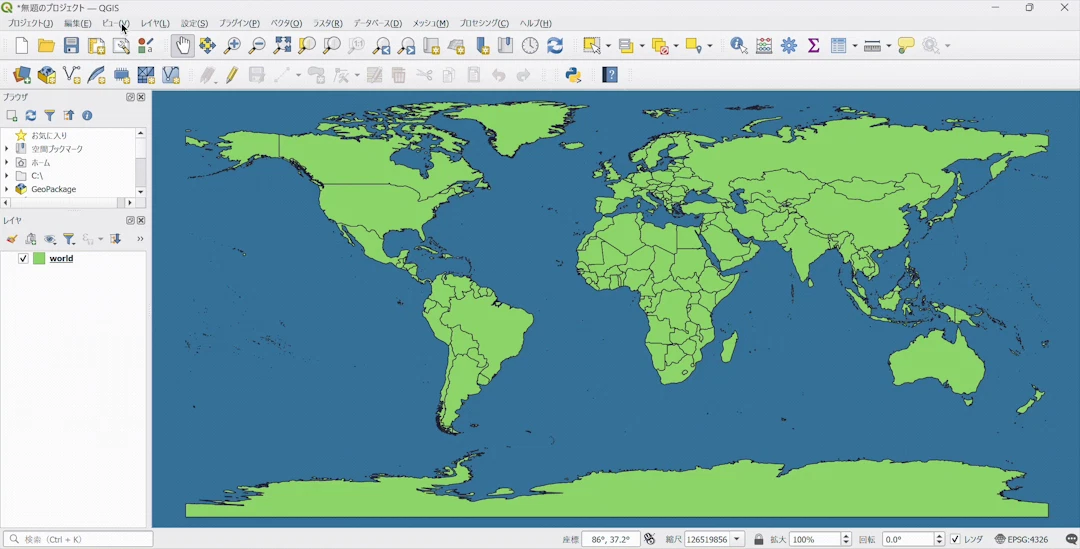Expand the C:\ drive tree node
The height and width of the screenshot is (549, 1080).
[x=7, y=176]
